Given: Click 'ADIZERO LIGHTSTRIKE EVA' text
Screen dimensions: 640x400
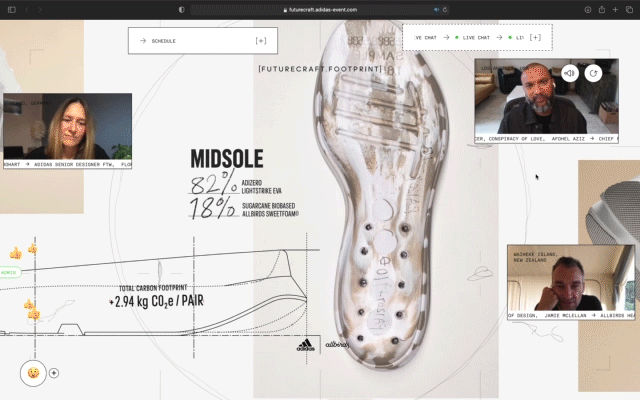Looking at the screenshot, I should 262,187.
